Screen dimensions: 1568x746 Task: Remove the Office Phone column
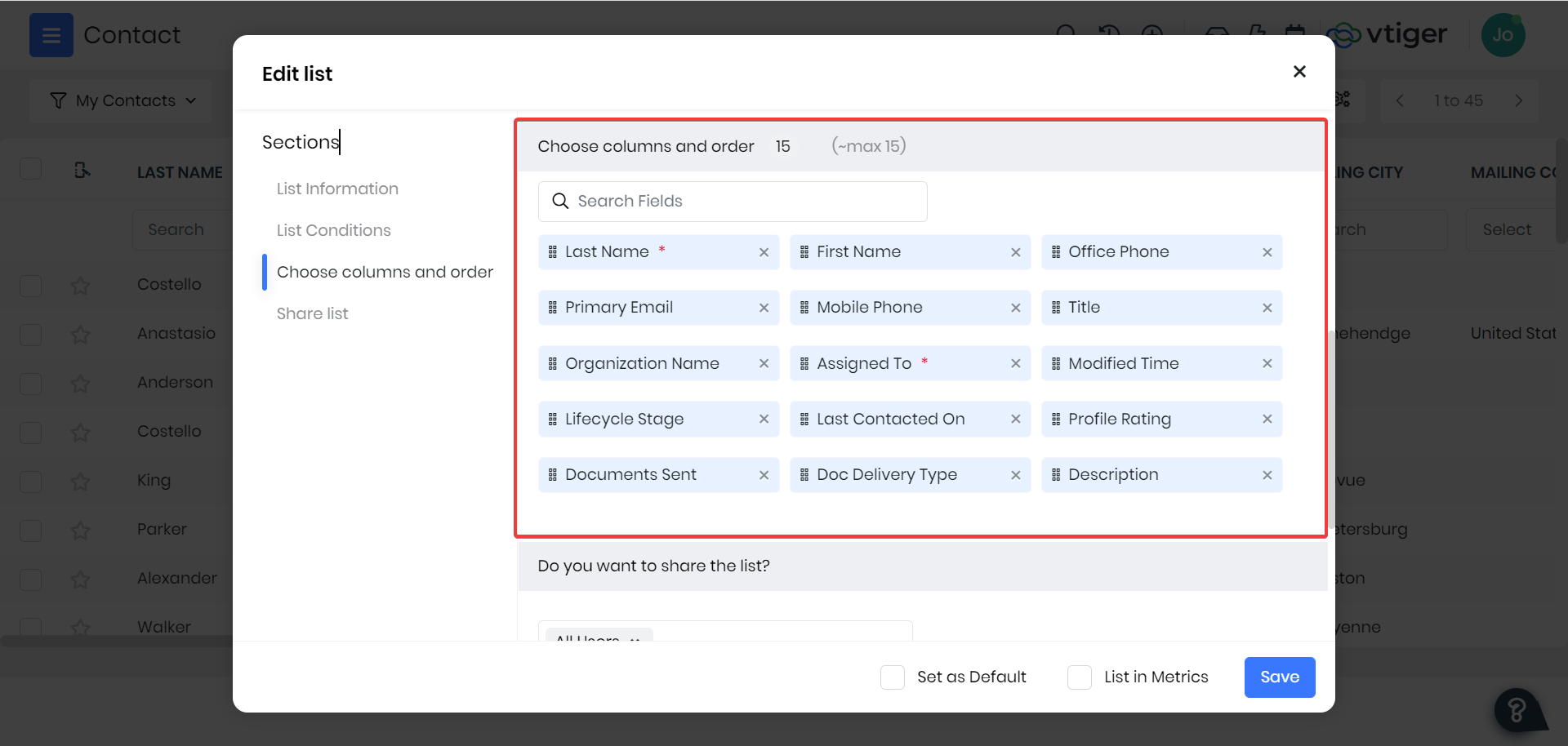coord(1267,252)
